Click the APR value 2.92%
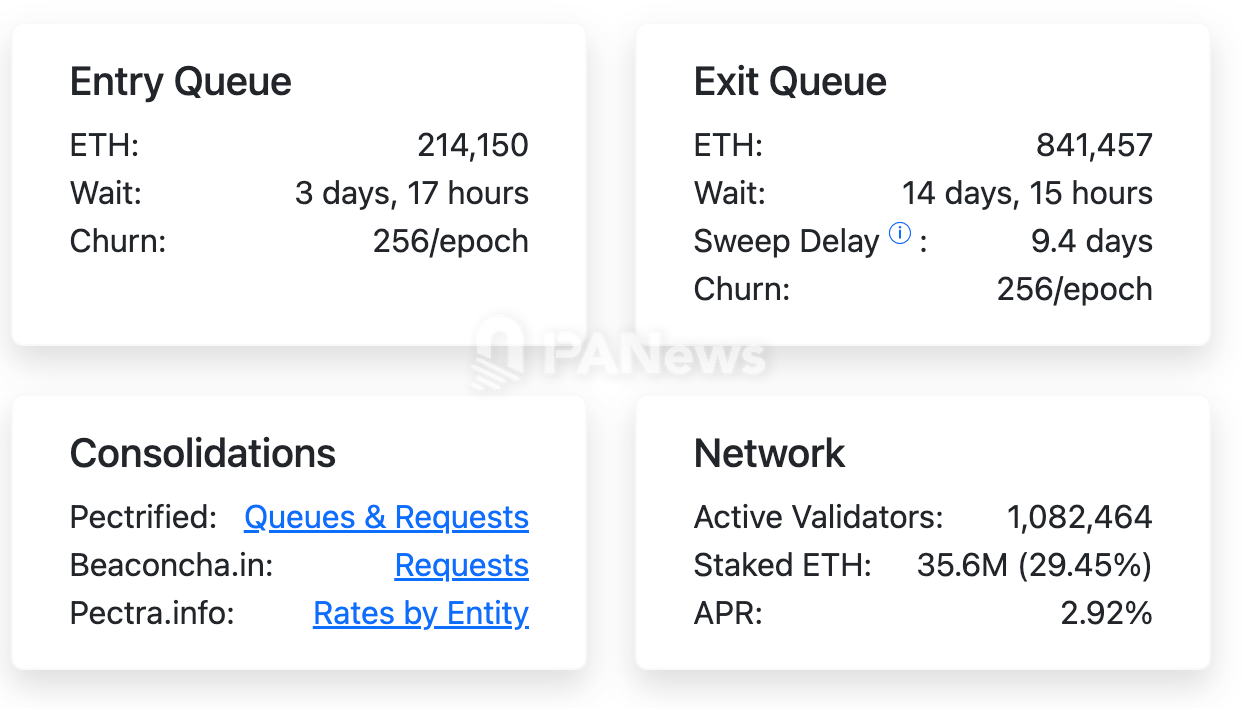This screenshot has width=1242, height=708. [x=1106, y=613]
